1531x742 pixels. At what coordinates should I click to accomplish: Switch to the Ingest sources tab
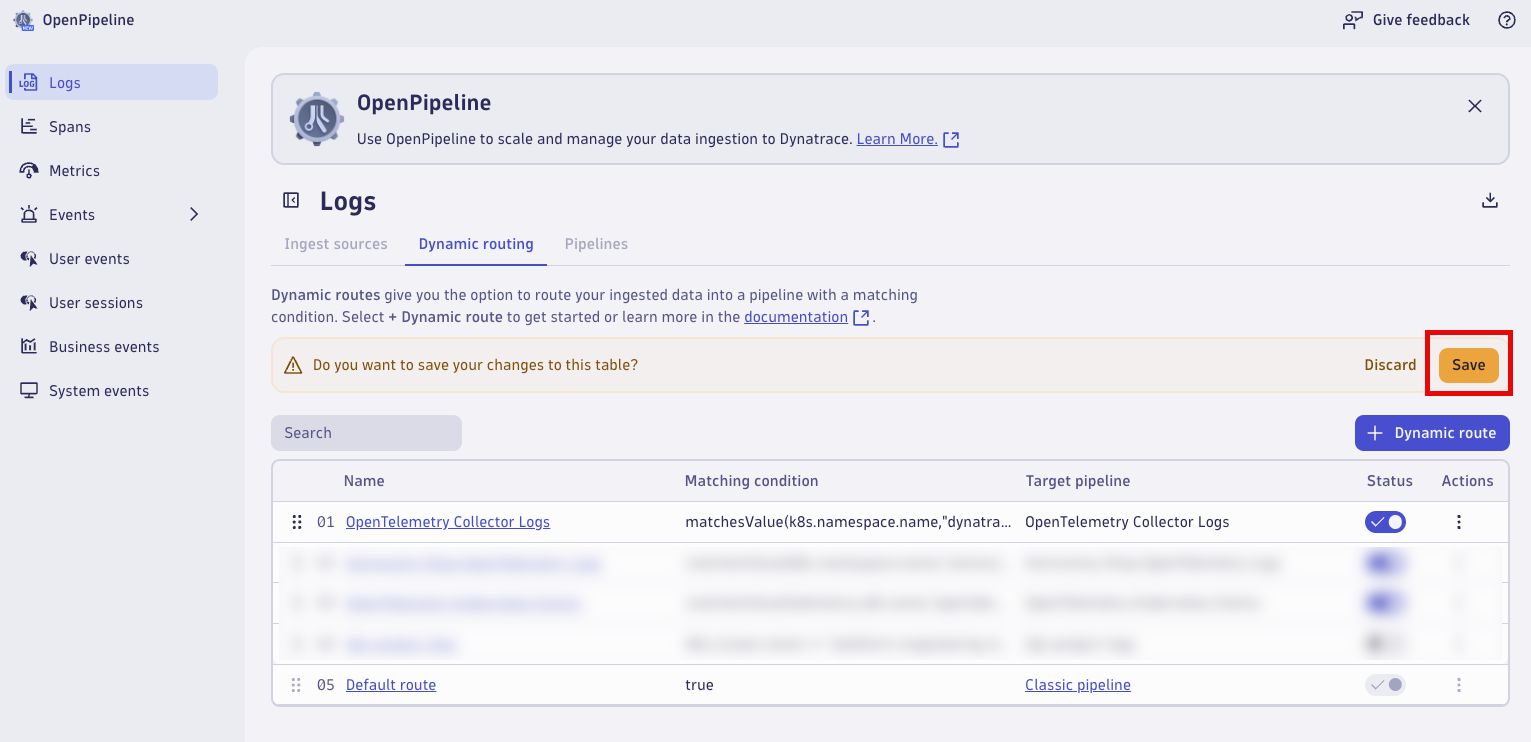(x=336, y=244)
